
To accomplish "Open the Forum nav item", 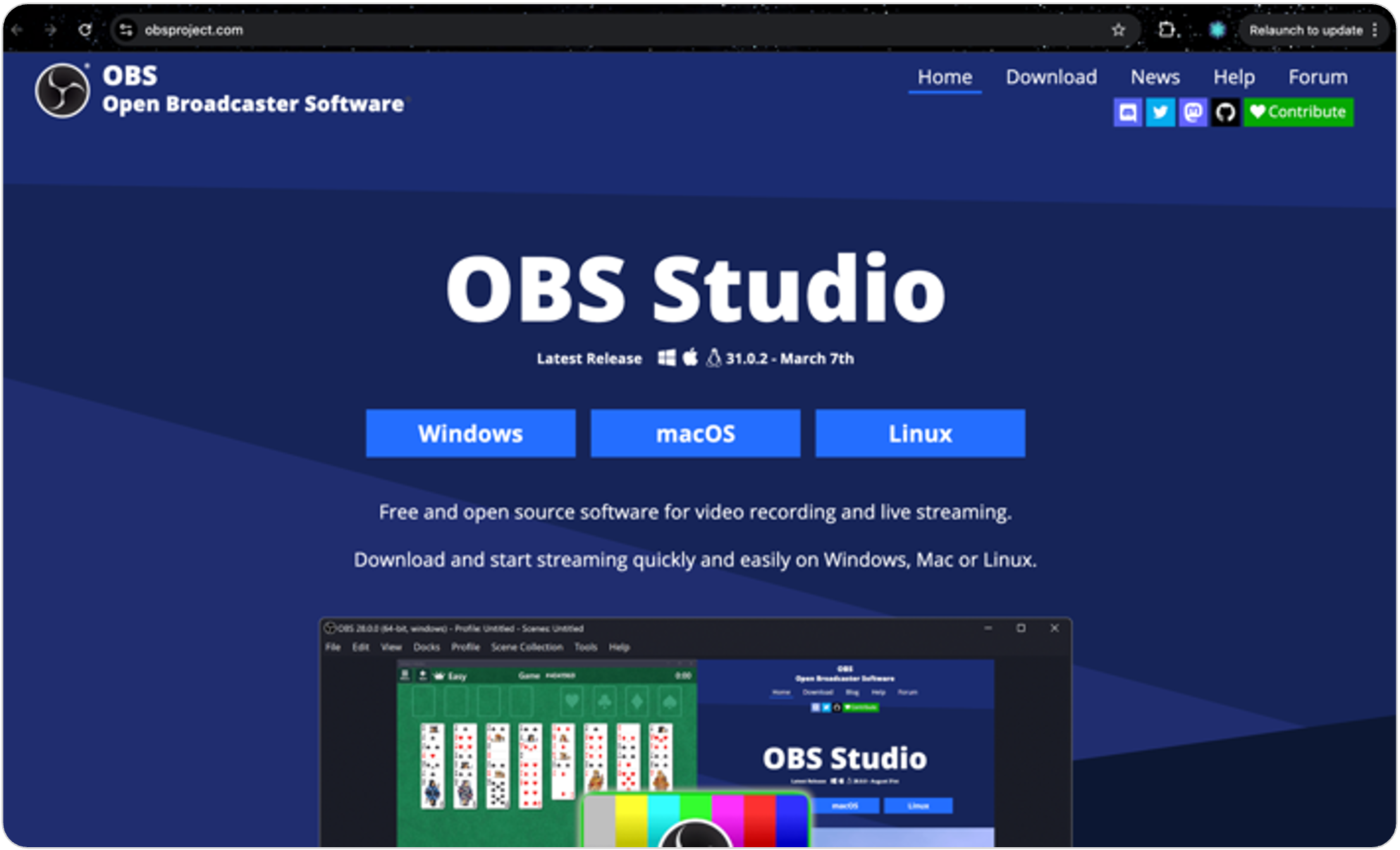I will point(1318,77).
